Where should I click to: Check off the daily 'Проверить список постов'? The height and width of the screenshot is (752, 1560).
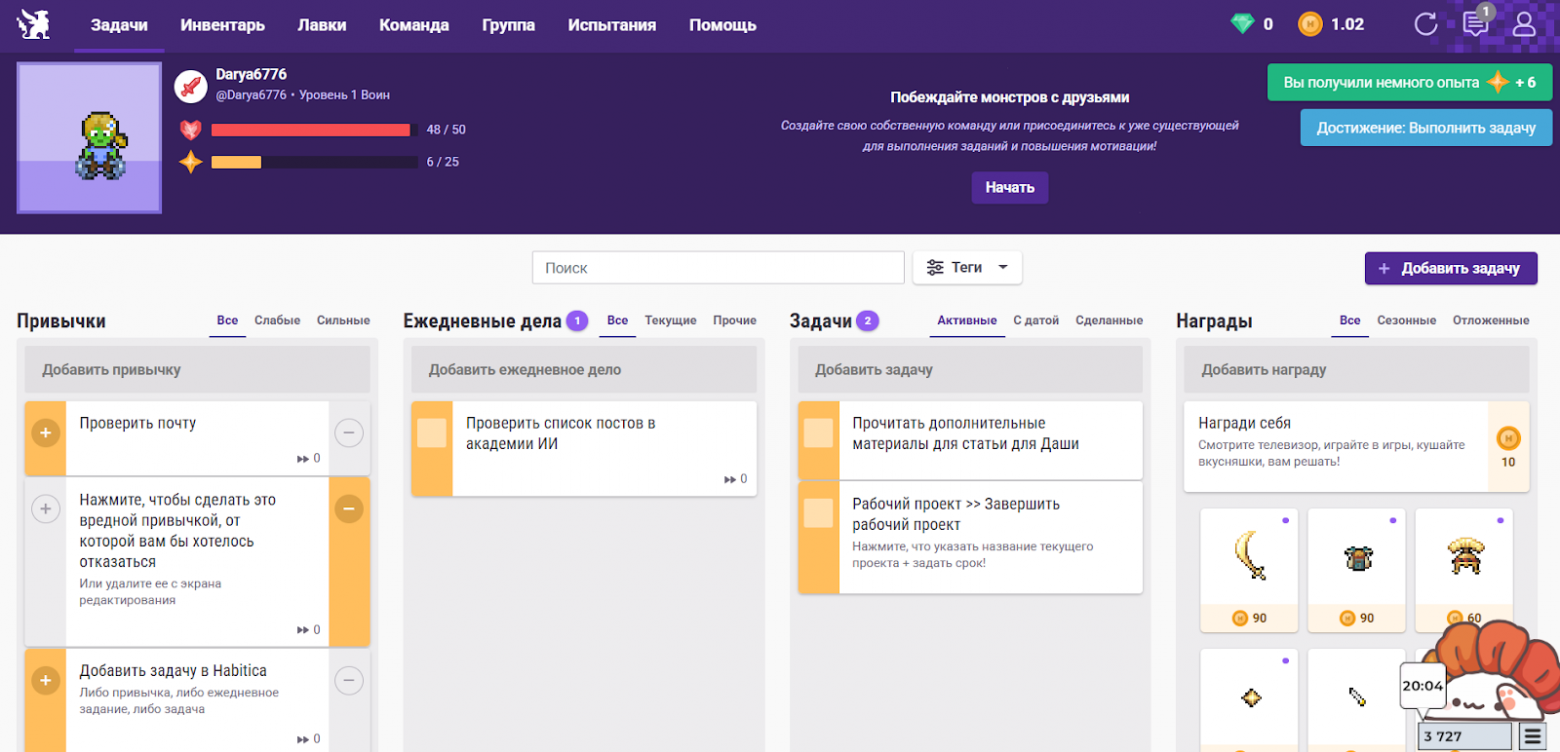pyautogui.click(x=434, y=432)
